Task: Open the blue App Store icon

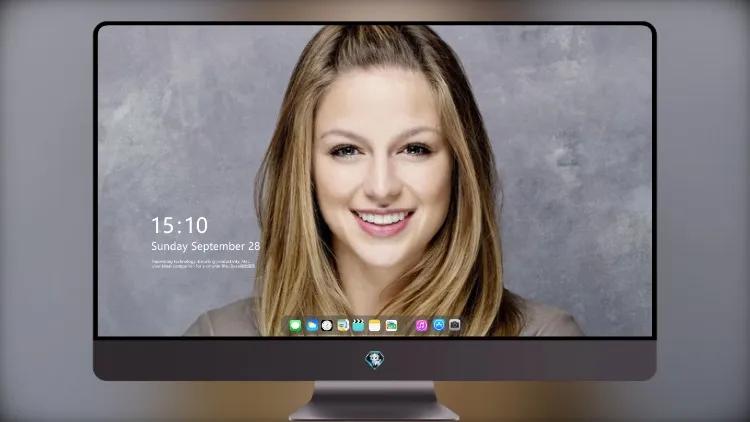Action: (x=439, y=325)
